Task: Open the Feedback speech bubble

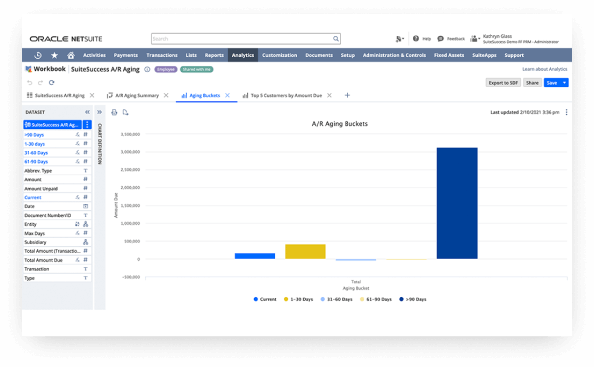Action: (x=440, y=39)
